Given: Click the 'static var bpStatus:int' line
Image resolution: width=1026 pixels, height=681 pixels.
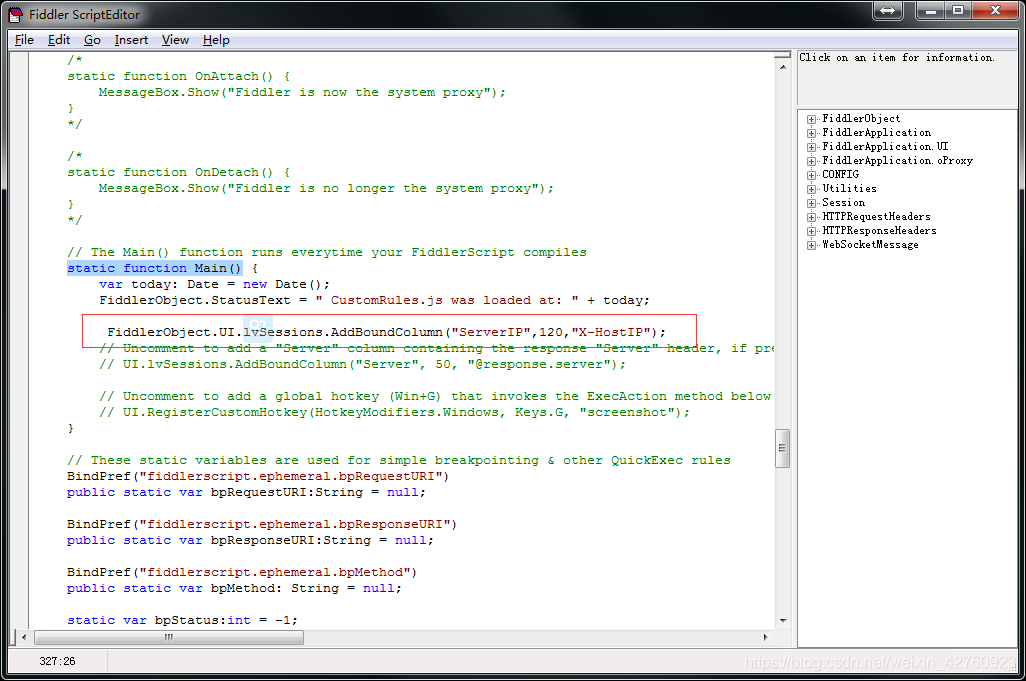Looking at the screenshot, I should (182, 620).
